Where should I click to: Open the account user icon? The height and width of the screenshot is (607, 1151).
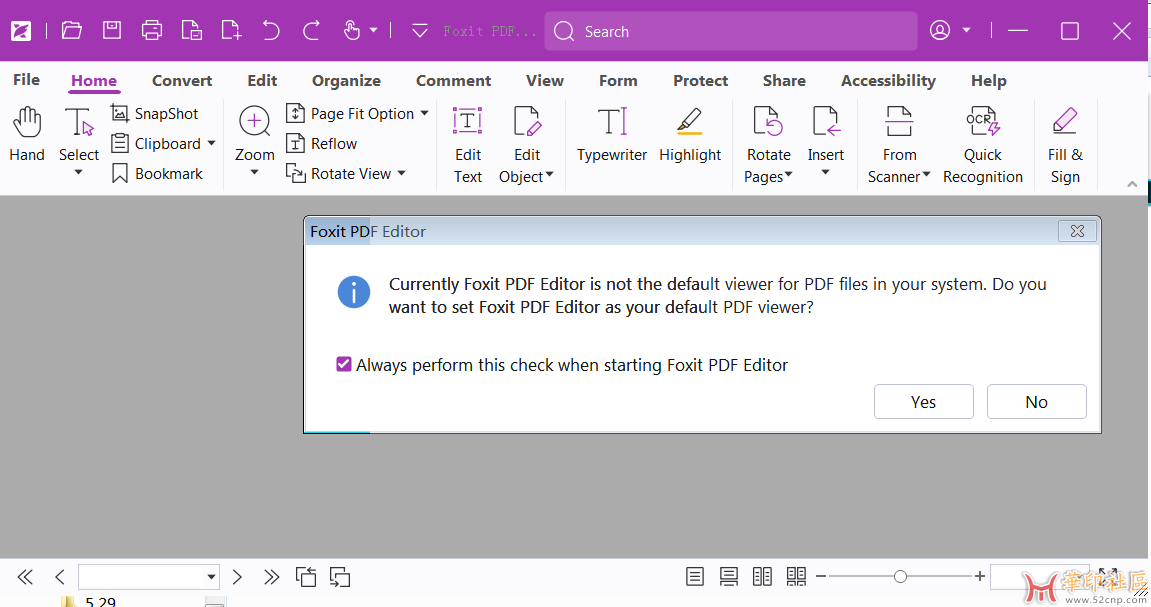940,30
